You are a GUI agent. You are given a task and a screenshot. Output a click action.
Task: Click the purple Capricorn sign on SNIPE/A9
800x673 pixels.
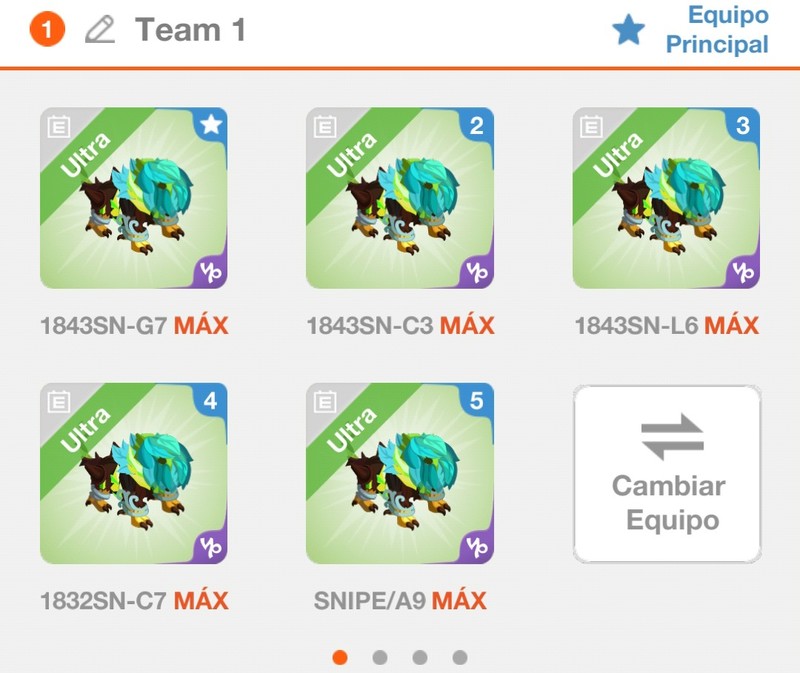tap(477, 547)
